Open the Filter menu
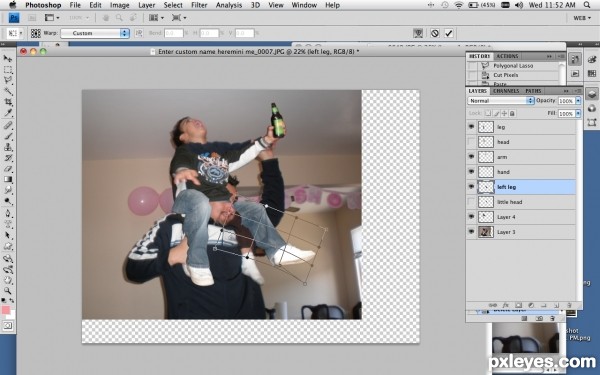The width and height of the screenshot is (600, 375). point(199,5)
